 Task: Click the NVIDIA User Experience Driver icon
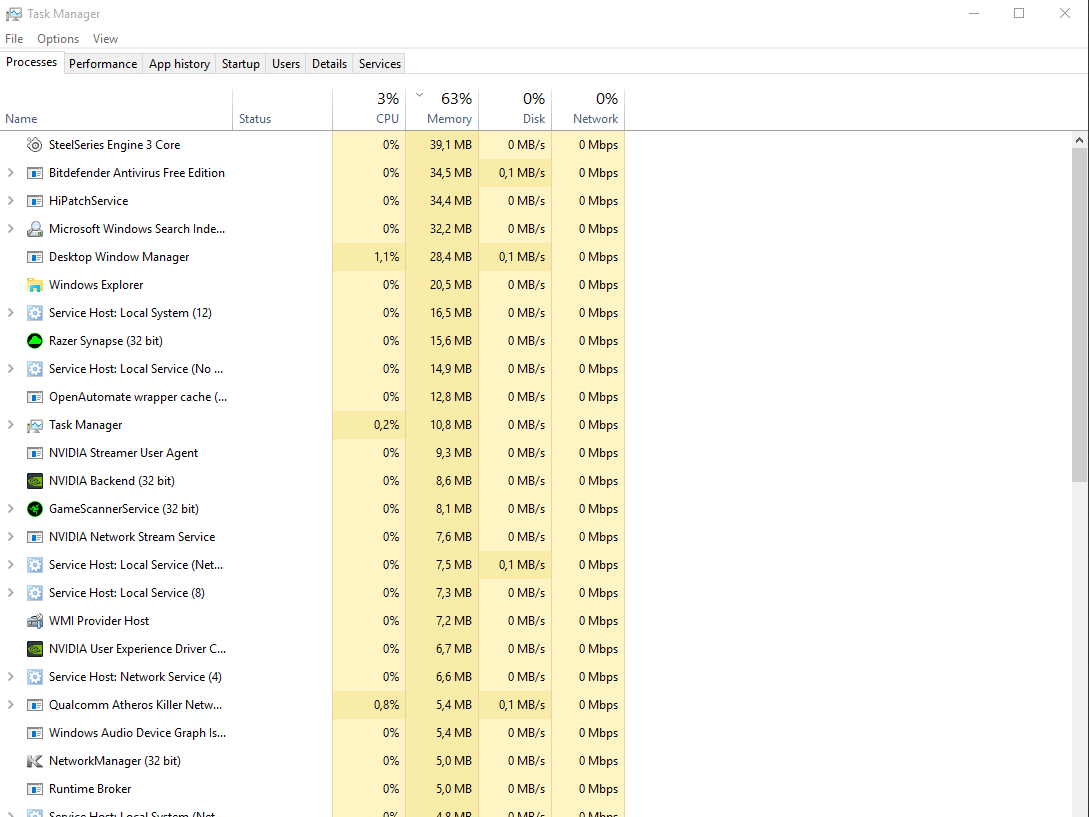coord(35,649)
